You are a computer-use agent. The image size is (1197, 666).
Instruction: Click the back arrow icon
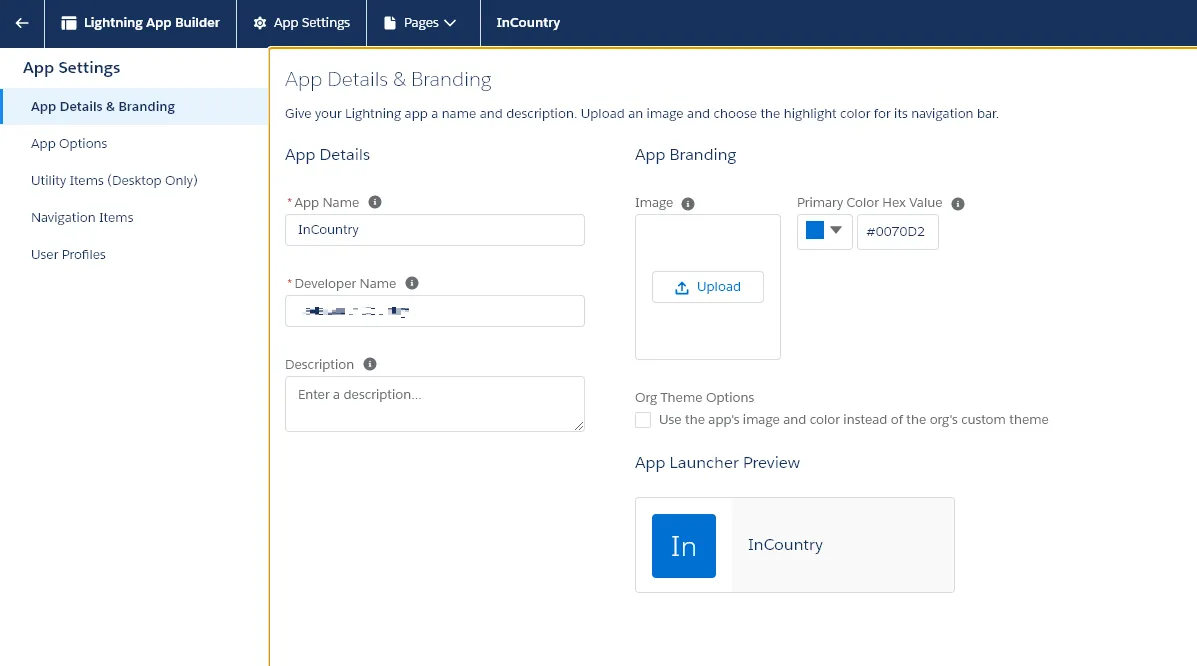22,23
